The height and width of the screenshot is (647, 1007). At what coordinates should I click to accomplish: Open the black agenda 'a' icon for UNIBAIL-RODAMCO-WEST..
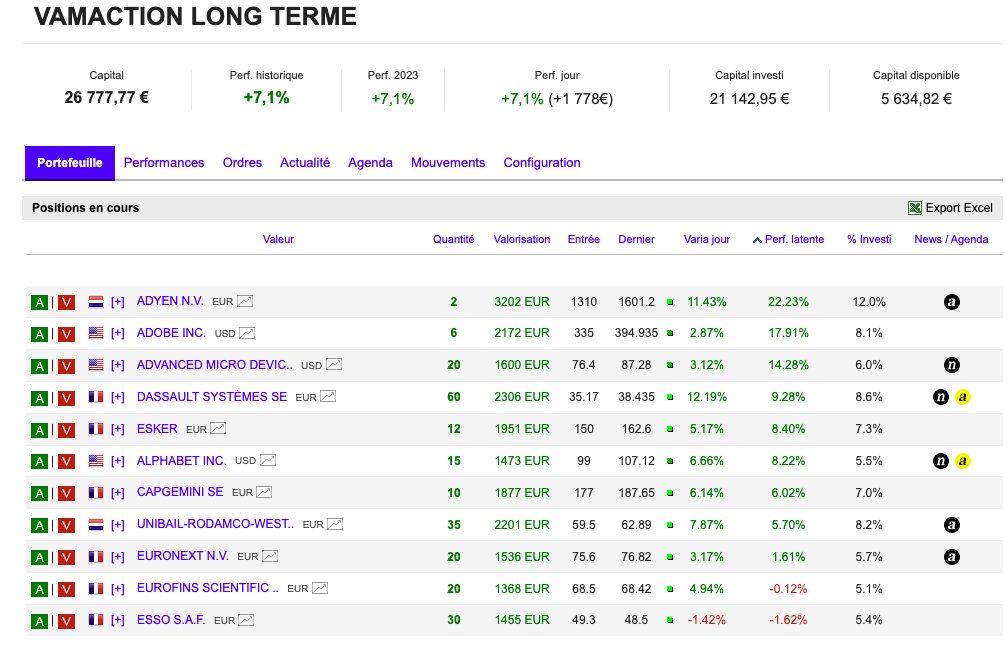tap(952, 525)
